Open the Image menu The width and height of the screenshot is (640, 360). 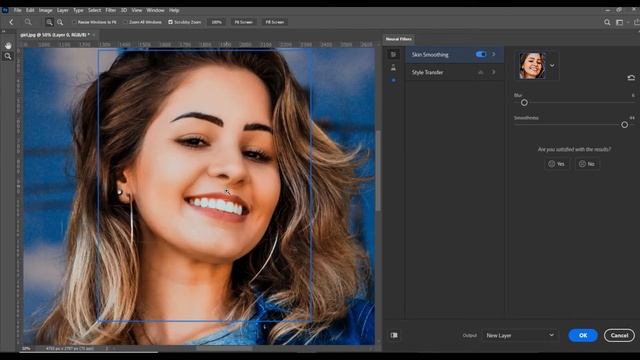pyautogui.click(x=45, y=10)
